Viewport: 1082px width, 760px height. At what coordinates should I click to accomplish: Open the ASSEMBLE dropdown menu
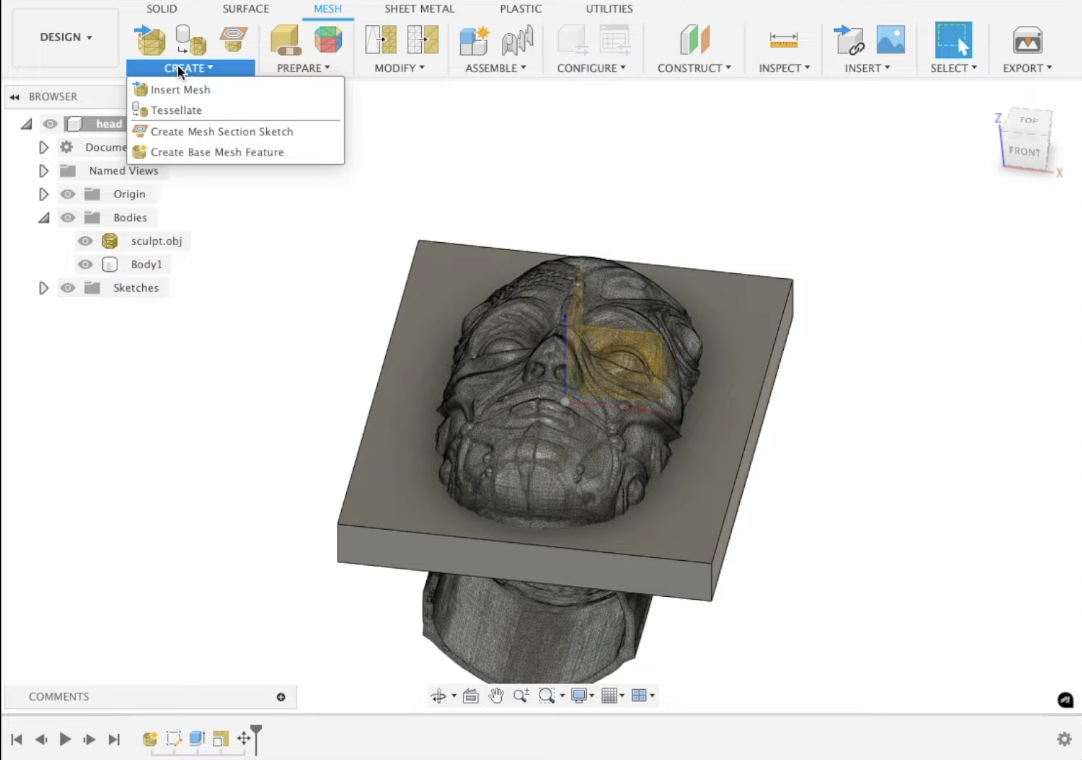pyautogui.click(x=495, y=68)
